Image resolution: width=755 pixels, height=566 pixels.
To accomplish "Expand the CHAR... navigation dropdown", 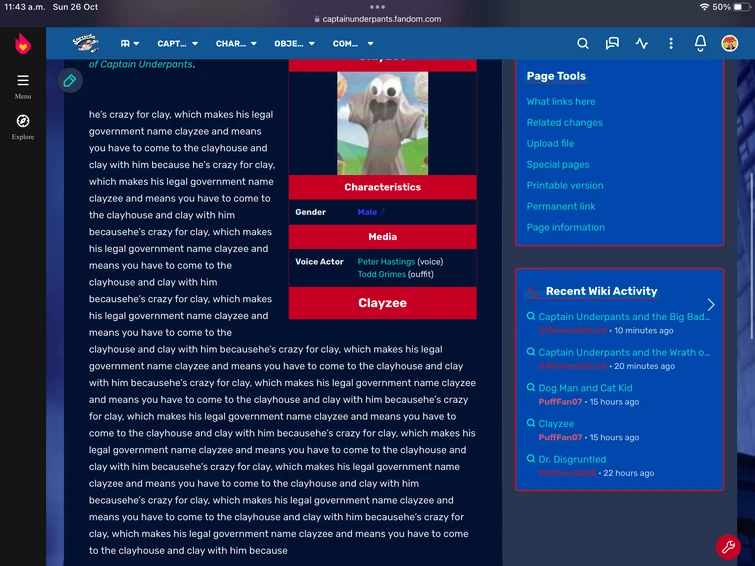I will 236,43.
